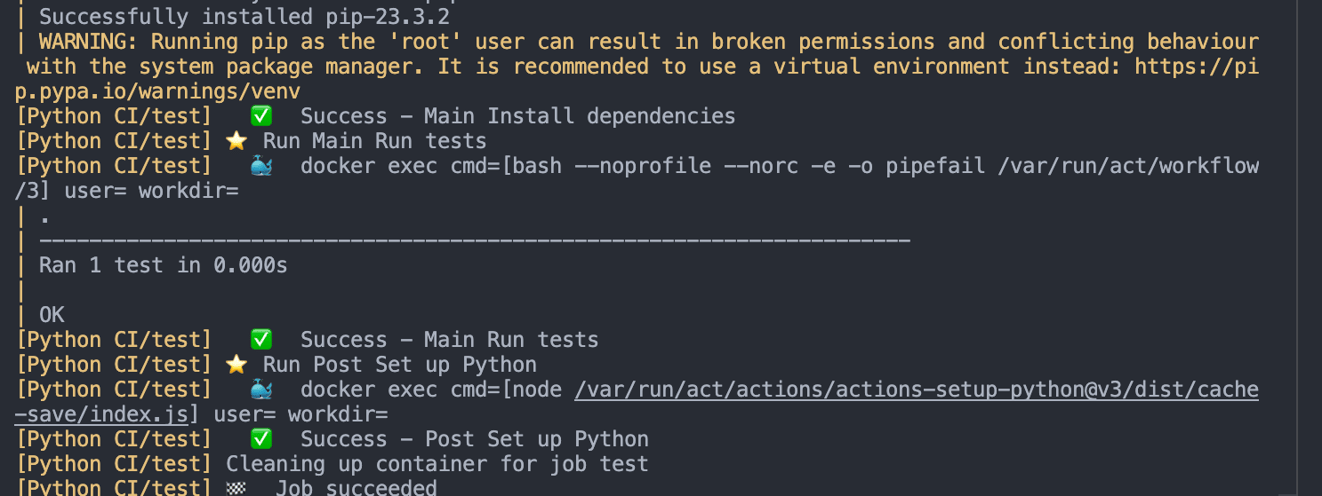Click the star icon before Run Post Set up Python

pyautogui.click(x=236, y=365)
